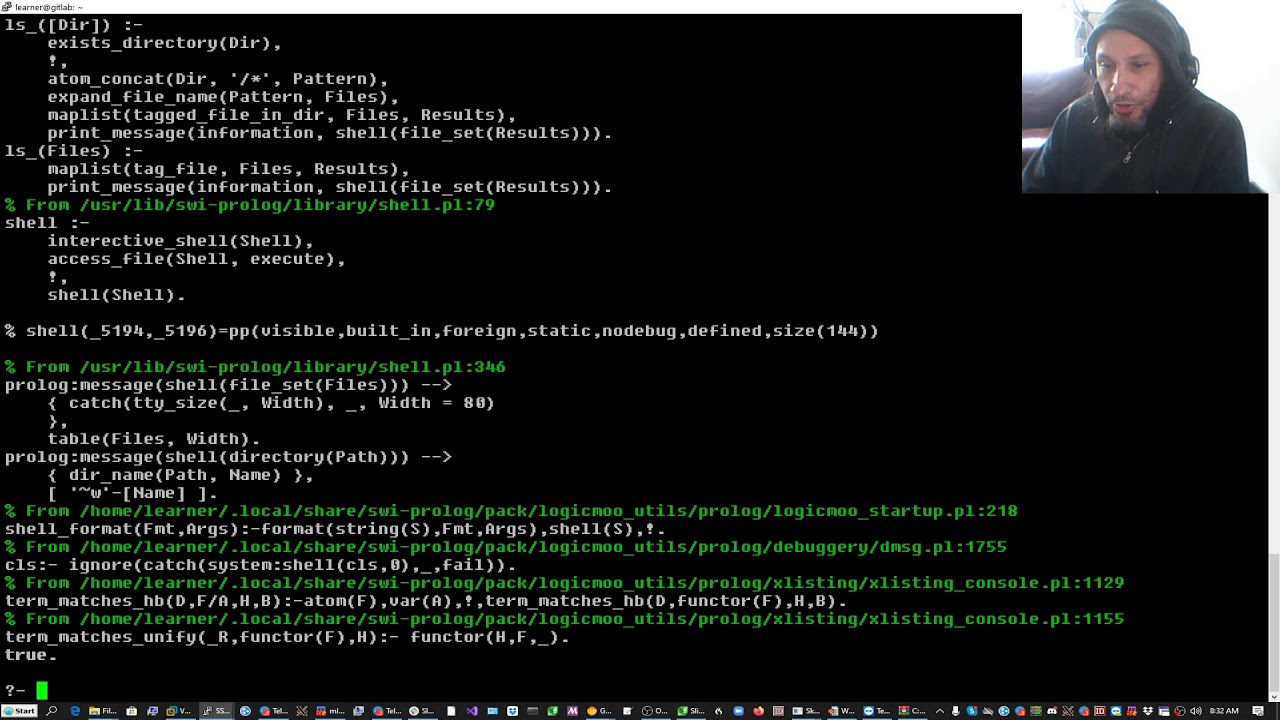Click the terminal's vertical scrollbar thumb
This screenshot has height=720, width=1280.
point(1273,624)
